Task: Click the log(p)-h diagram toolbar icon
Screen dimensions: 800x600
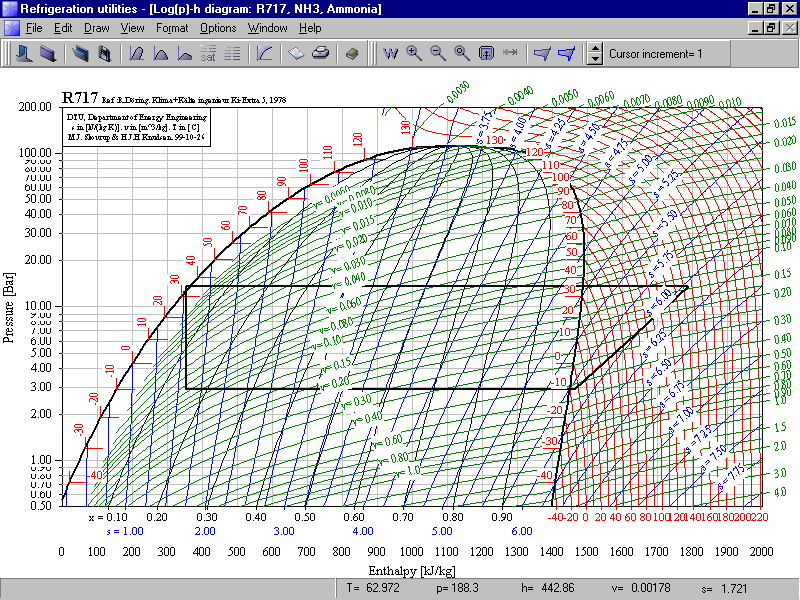Action: coord(136,54)
